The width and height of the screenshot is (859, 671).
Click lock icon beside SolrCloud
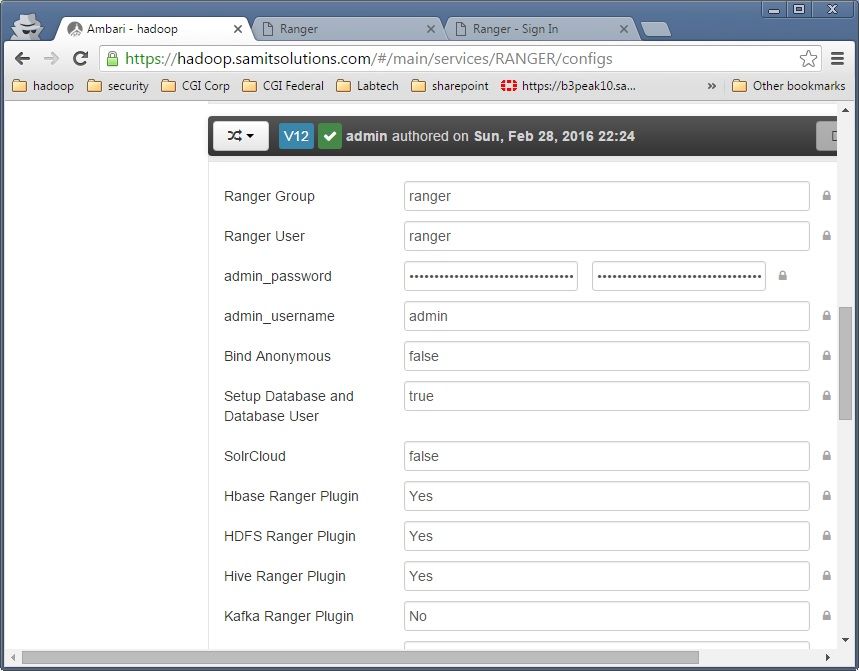pos(827,456)
